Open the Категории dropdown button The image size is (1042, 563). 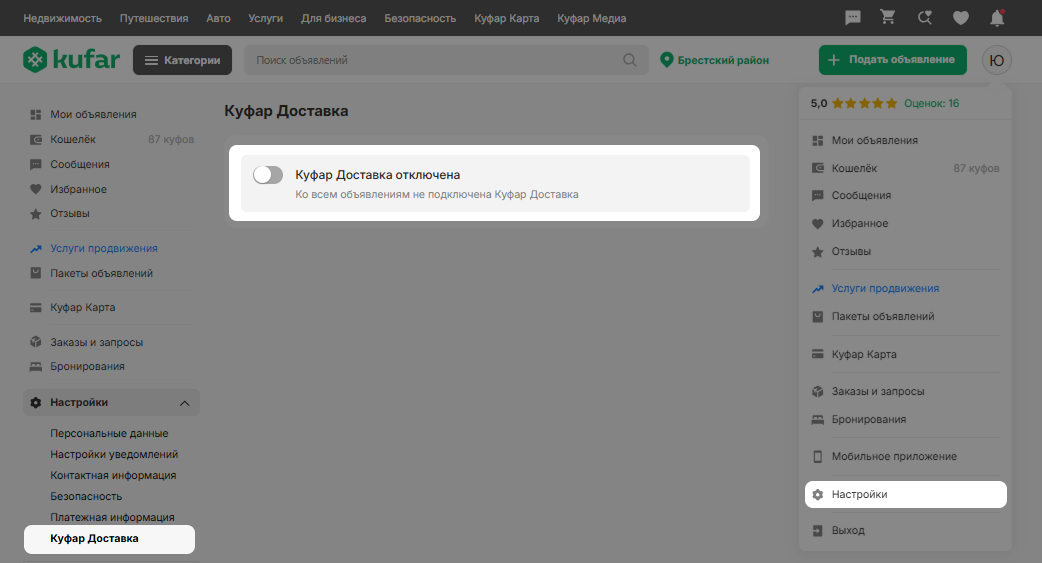[182, 60]
